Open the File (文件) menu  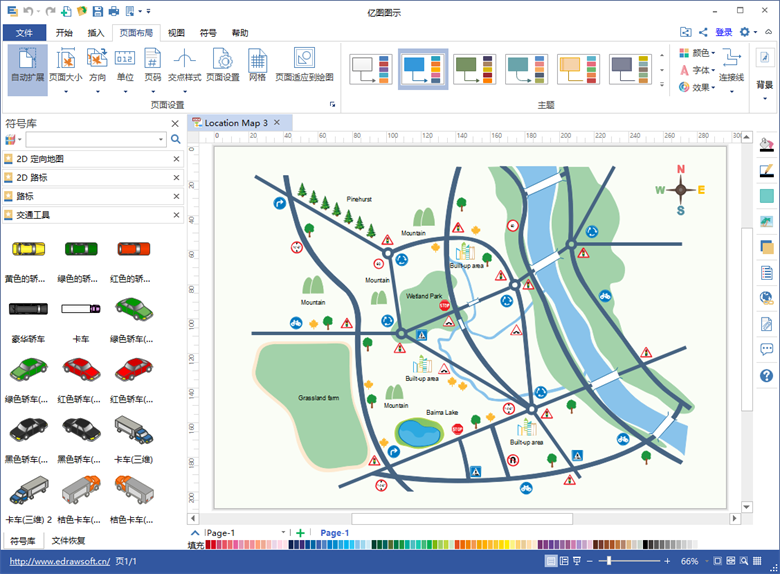[x=24, y=33]
